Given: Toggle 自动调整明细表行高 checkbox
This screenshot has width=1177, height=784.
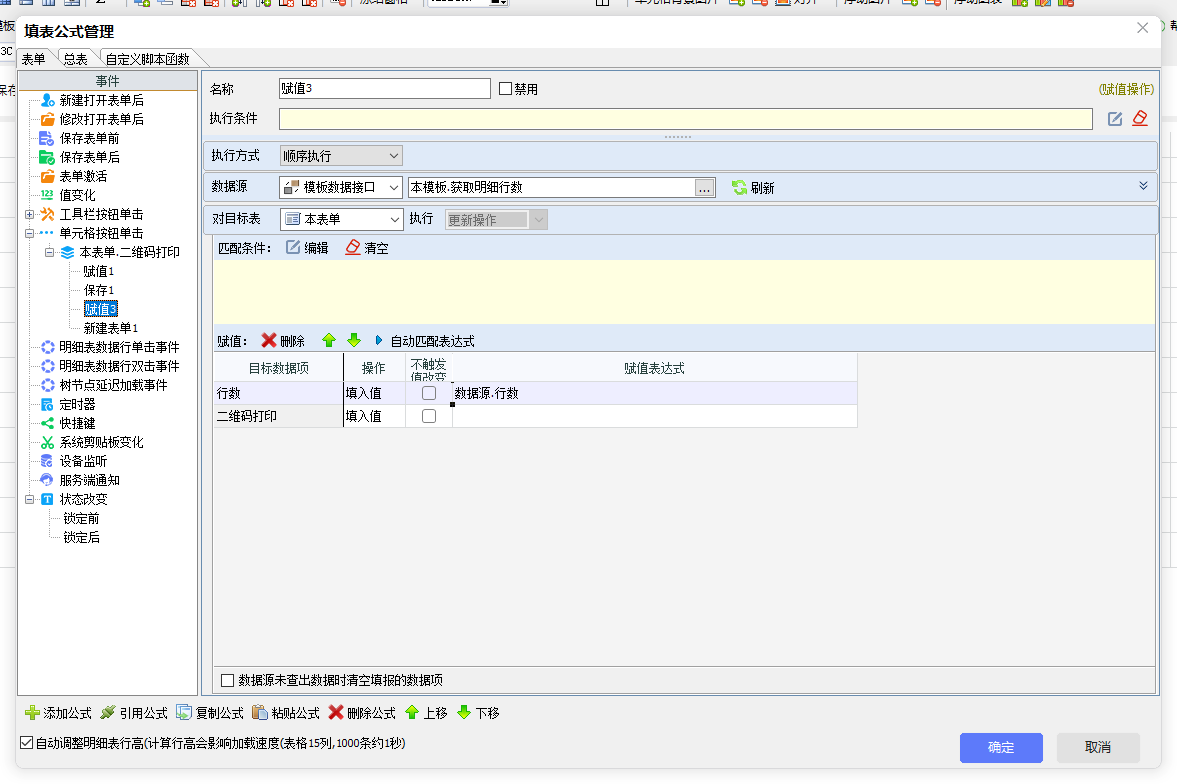Looking at the screenshot, I should click(27, 744).
